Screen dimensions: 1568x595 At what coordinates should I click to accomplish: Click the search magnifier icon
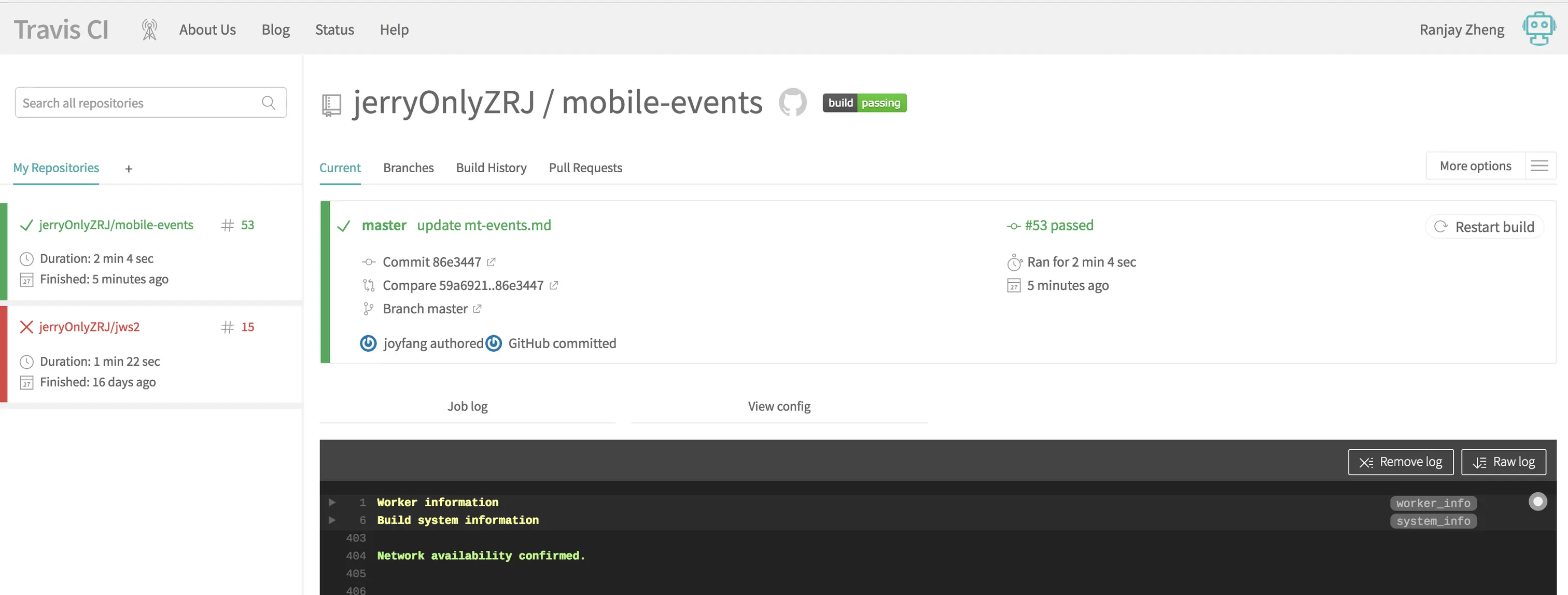tap(269, 102)
